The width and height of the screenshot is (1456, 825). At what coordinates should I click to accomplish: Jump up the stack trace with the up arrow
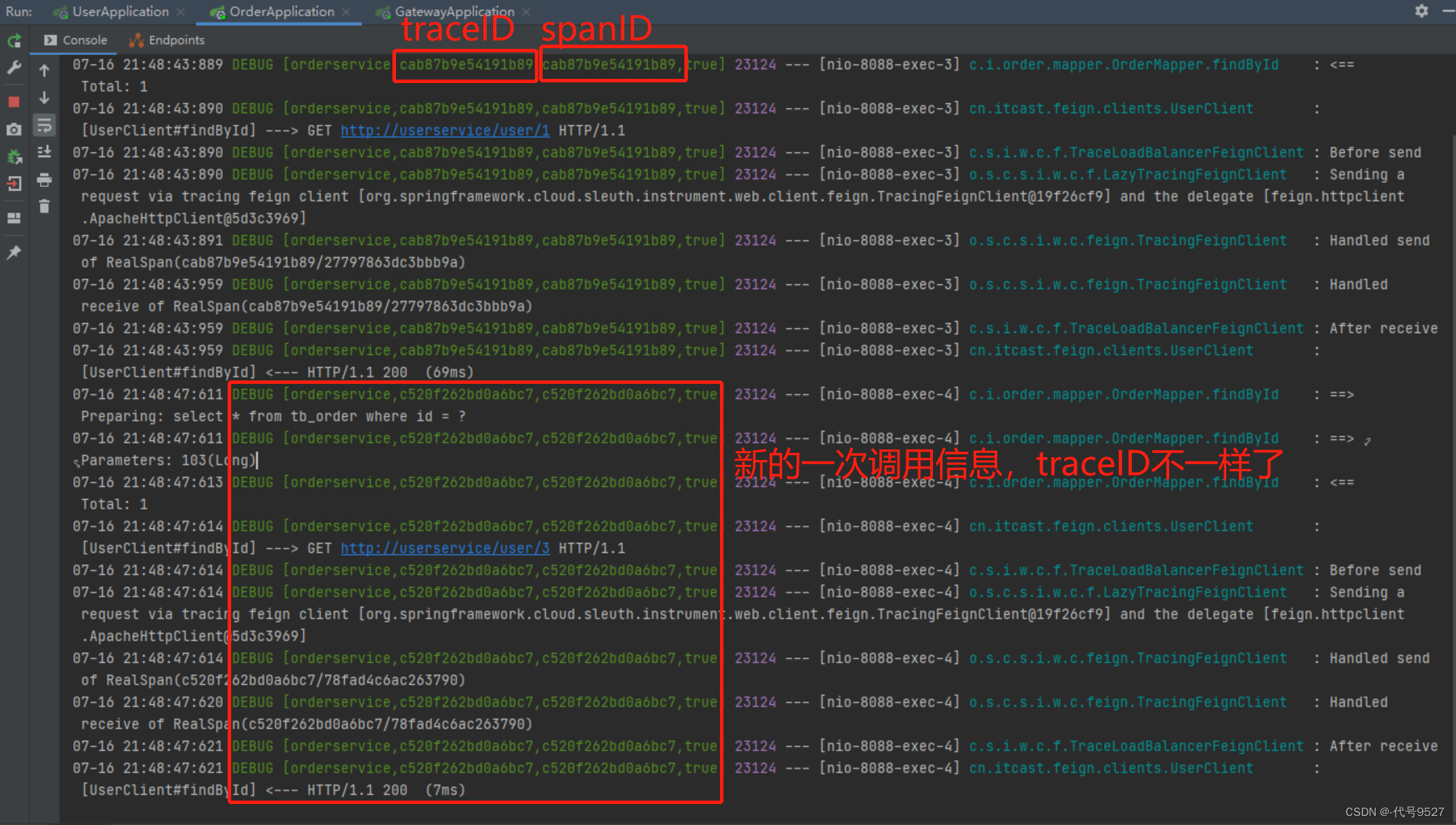[44, 70]
